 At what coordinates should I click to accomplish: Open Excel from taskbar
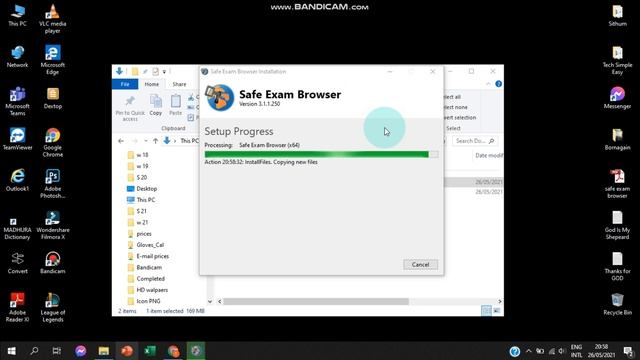click(x=150, y=351)
